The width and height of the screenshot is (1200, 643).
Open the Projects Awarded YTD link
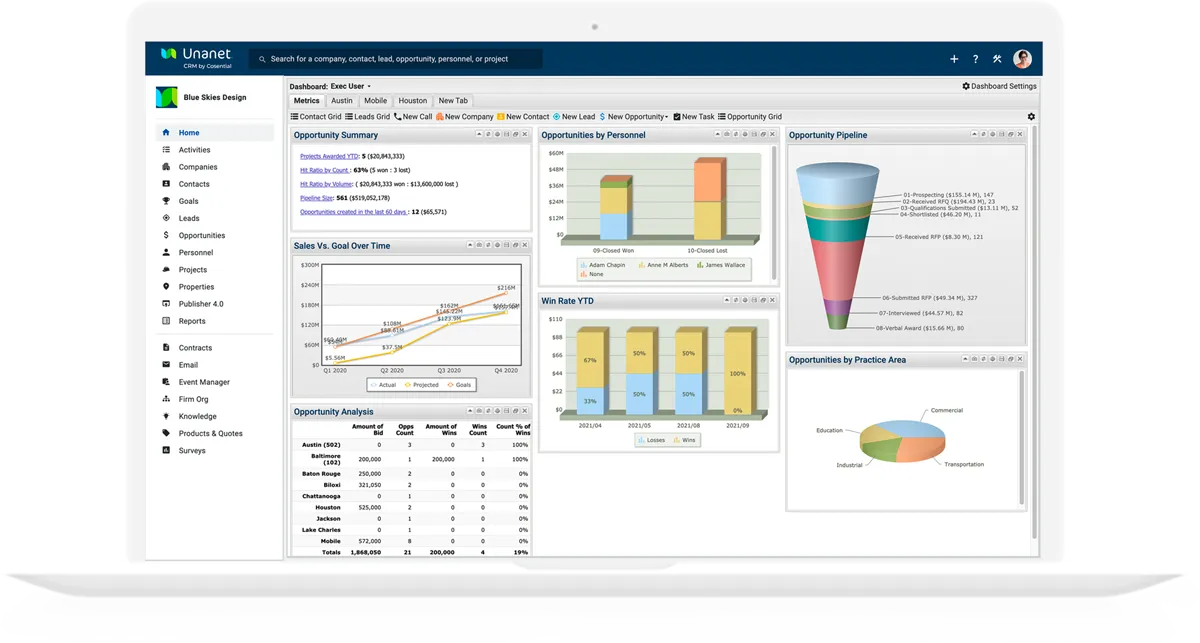[329, 156]
